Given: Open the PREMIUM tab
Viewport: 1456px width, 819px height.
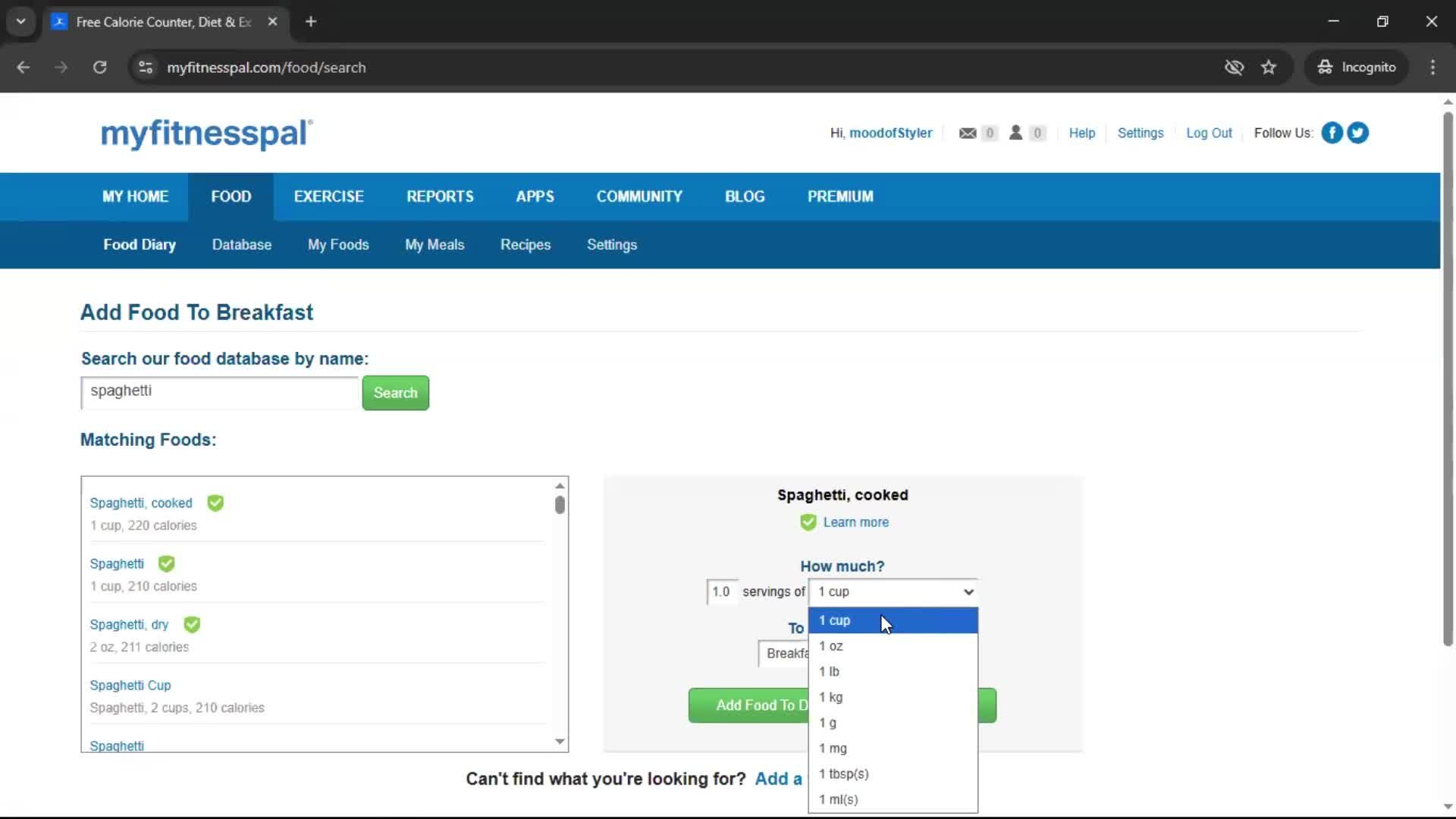Looking at the screenshot, I should (840, 196).
